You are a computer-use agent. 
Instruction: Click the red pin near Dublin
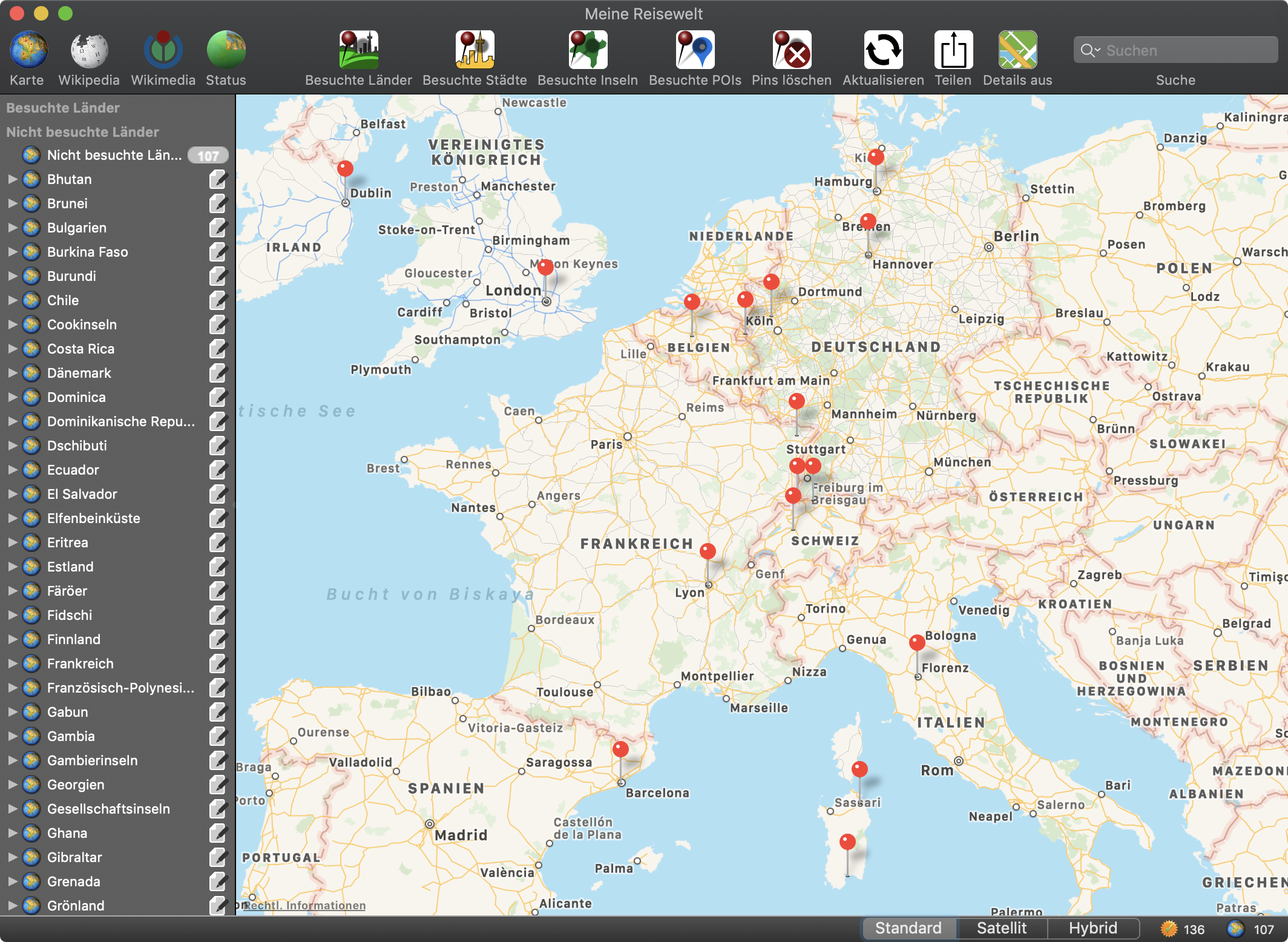tap(345, 168)
